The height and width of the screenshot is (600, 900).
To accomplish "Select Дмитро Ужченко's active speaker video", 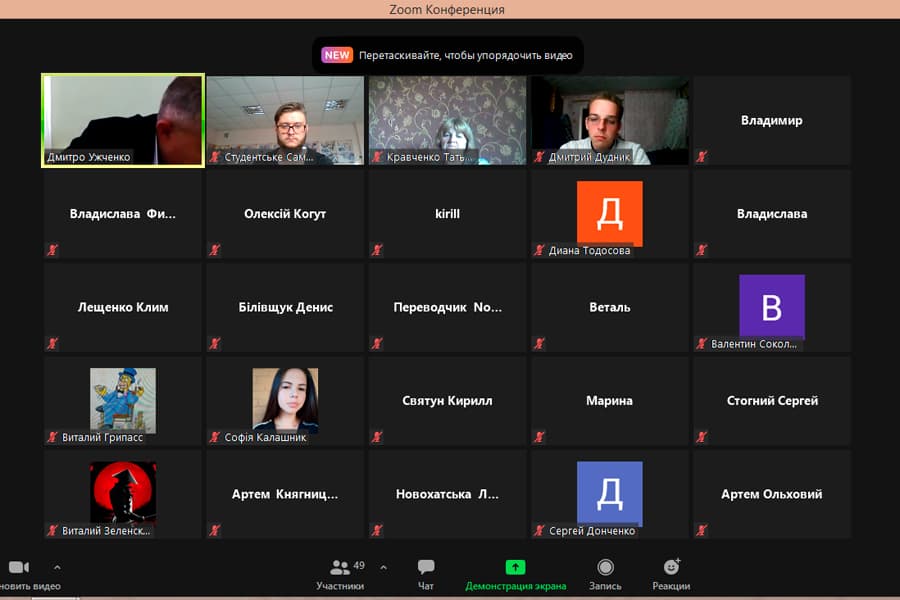I will pos(123,121).
